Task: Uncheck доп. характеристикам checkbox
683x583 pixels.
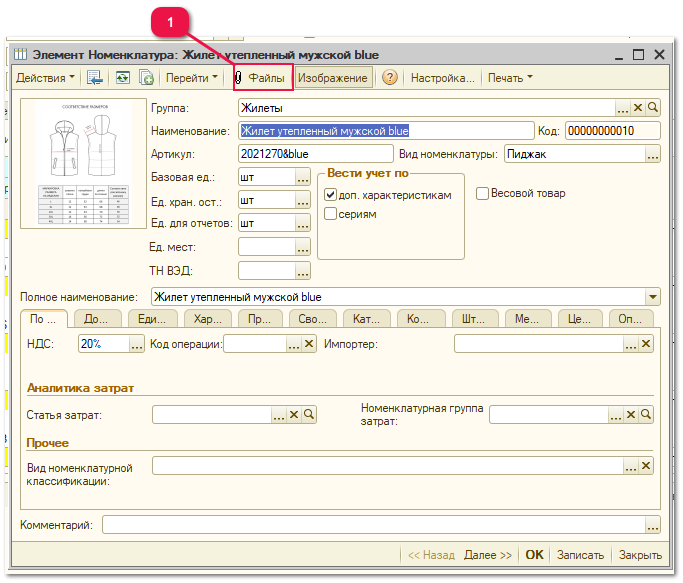Action: point(331,195)
